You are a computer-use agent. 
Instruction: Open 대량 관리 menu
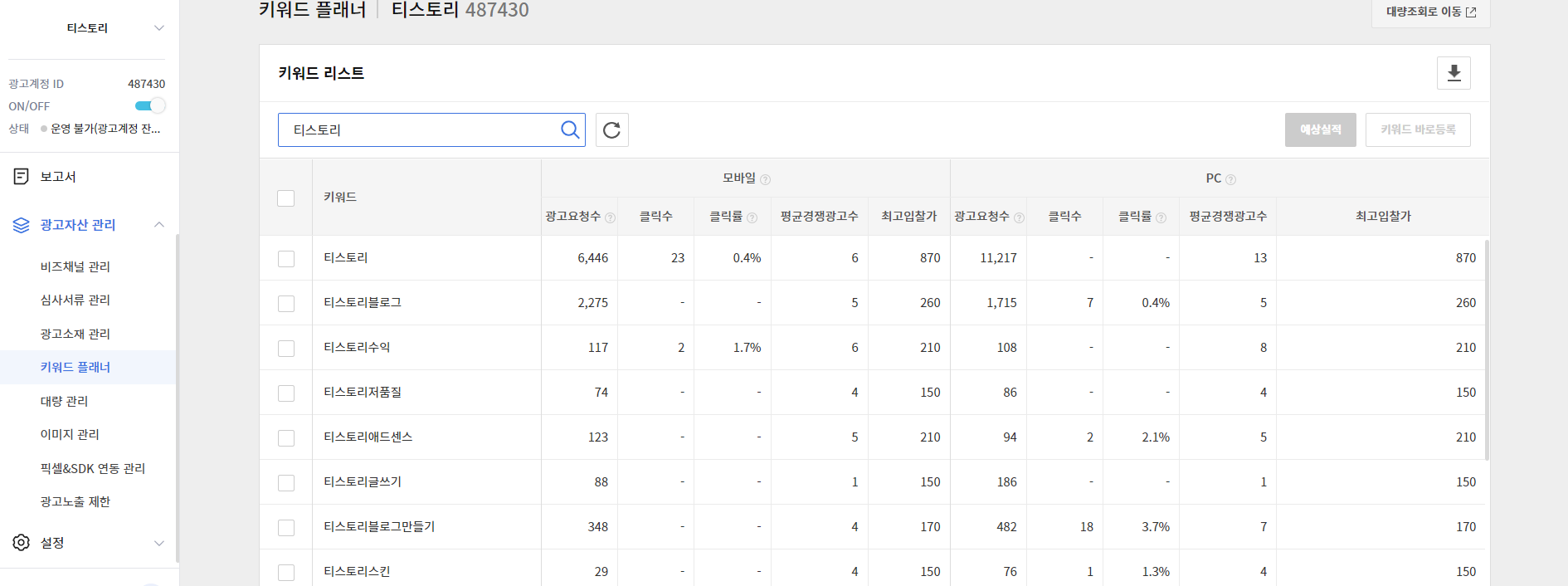click(x=64, y=401)
